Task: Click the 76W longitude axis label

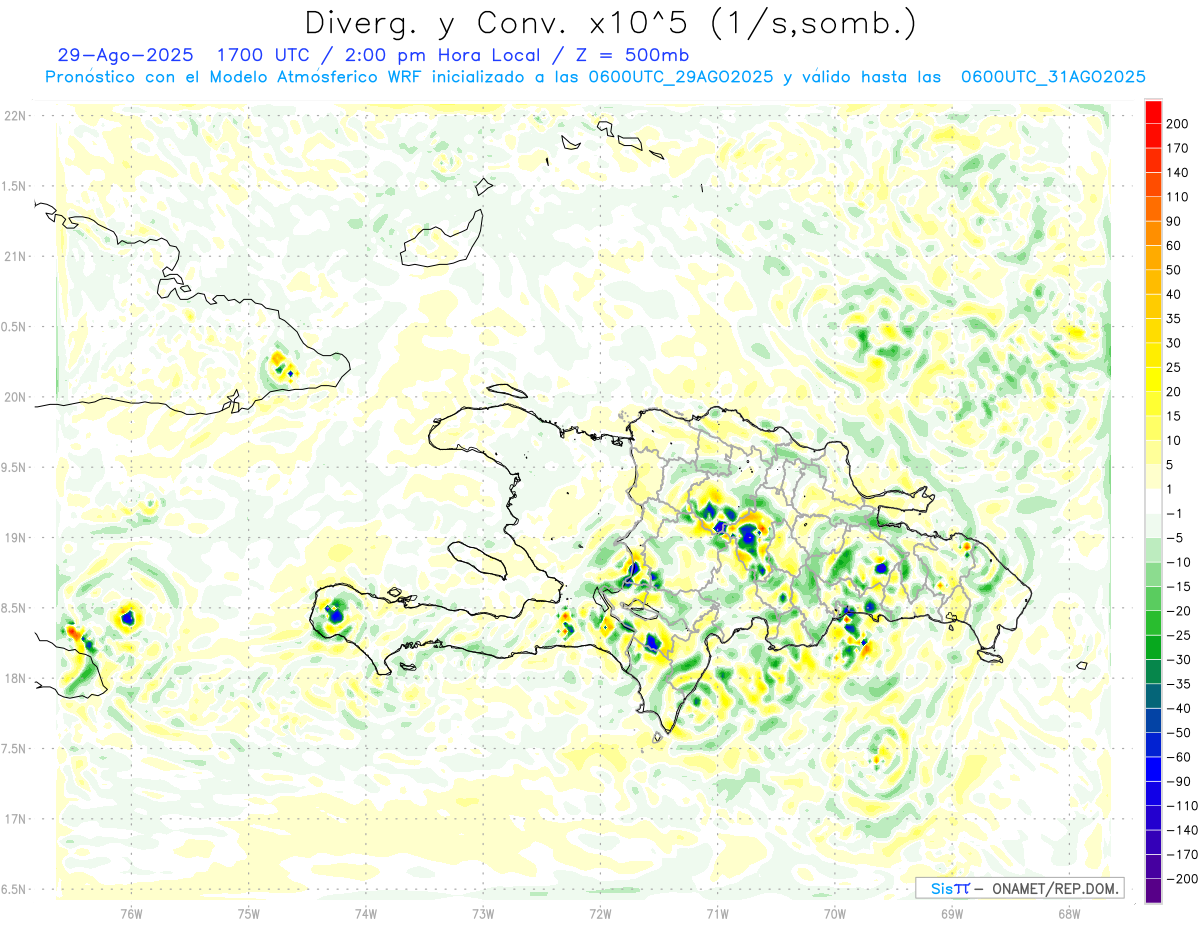Action: click(x=131, y=912)
